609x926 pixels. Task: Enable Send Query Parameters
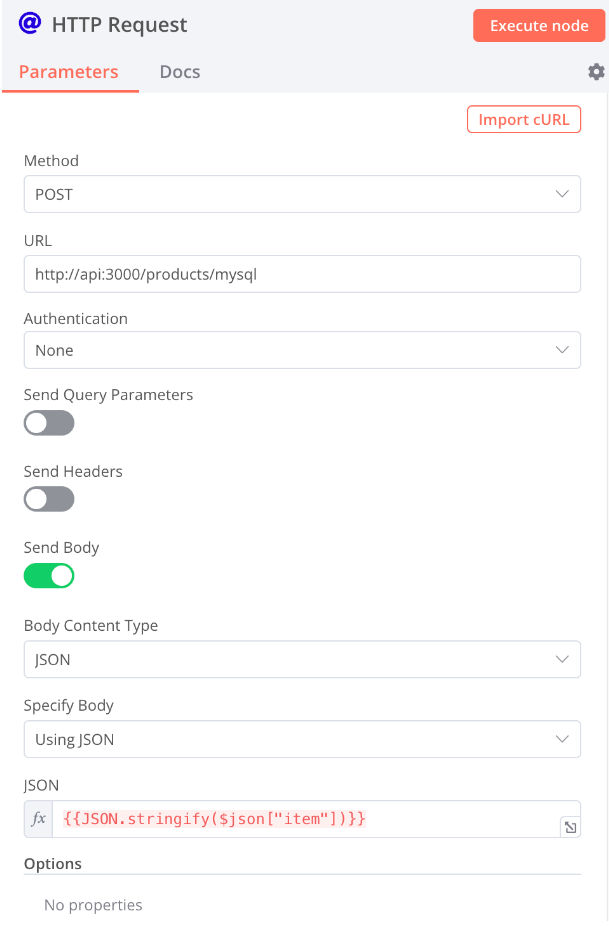tap(48, 423)
